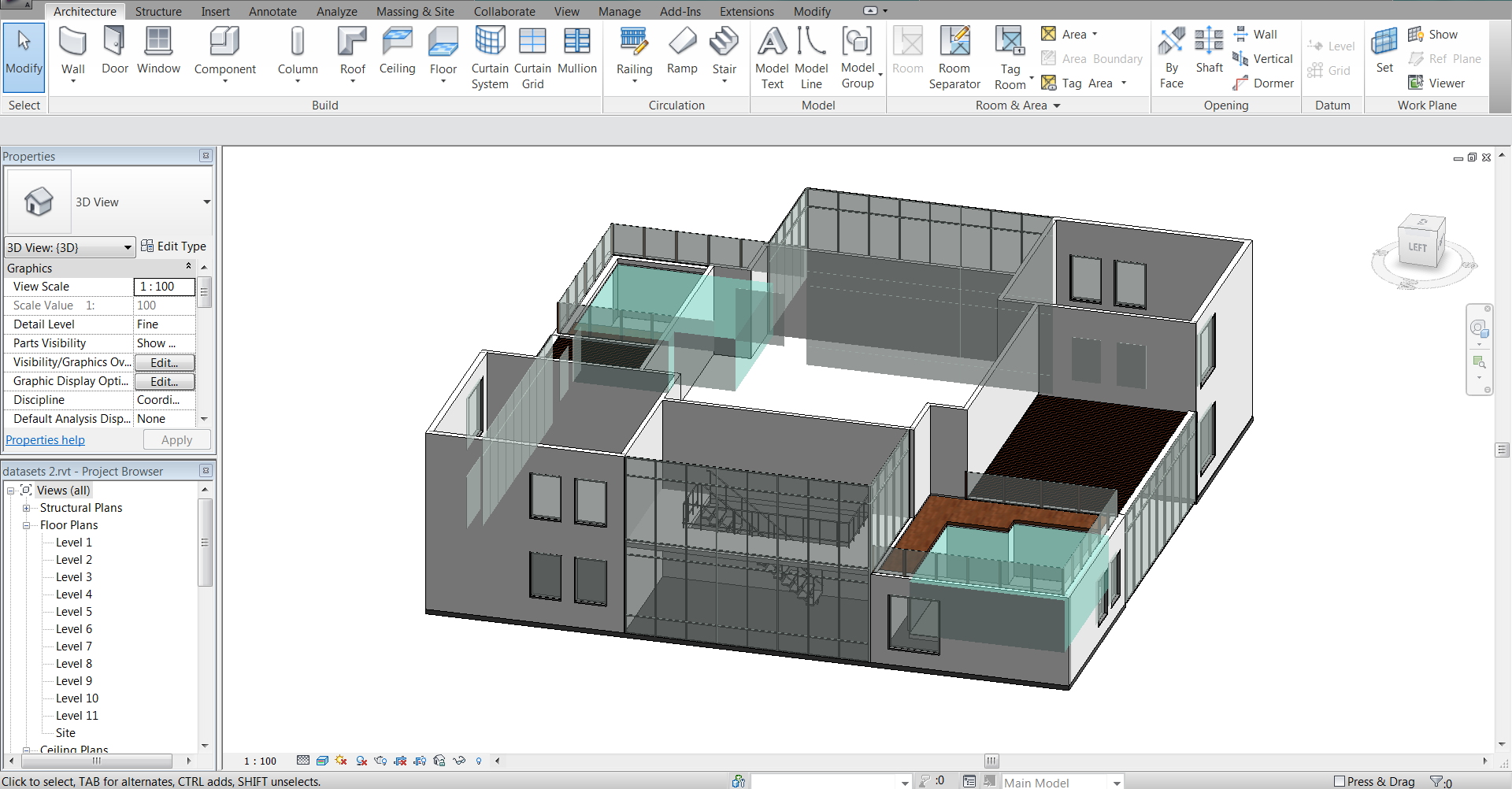Click the View Scale 1 : 100 field
The image size is (1512, 789).
(x=164, y=287)
